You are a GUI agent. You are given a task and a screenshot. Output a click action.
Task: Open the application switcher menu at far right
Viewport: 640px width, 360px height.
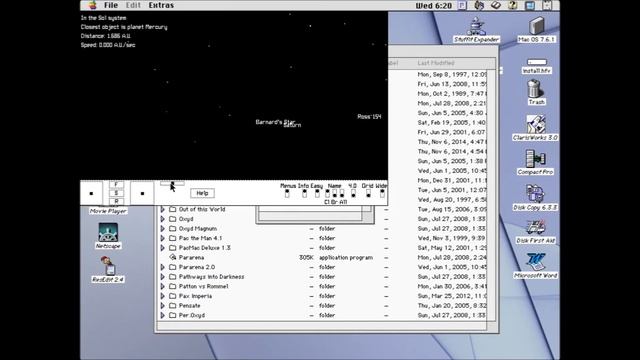point(547,5)
